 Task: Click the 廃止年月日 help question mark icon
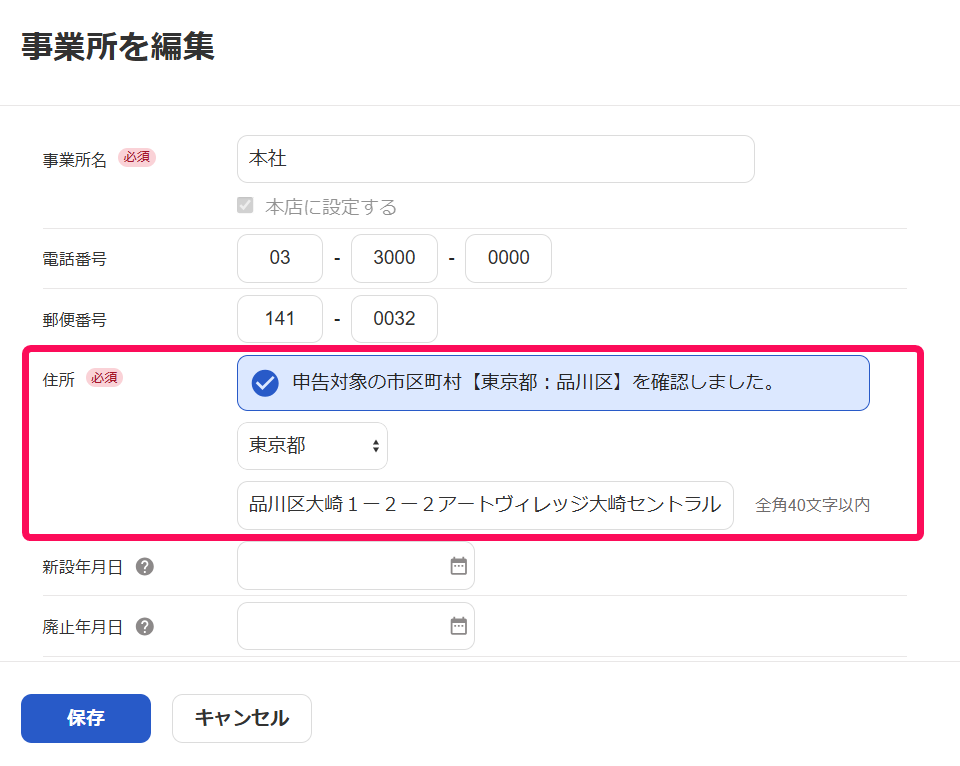click(x=144, y=627)
